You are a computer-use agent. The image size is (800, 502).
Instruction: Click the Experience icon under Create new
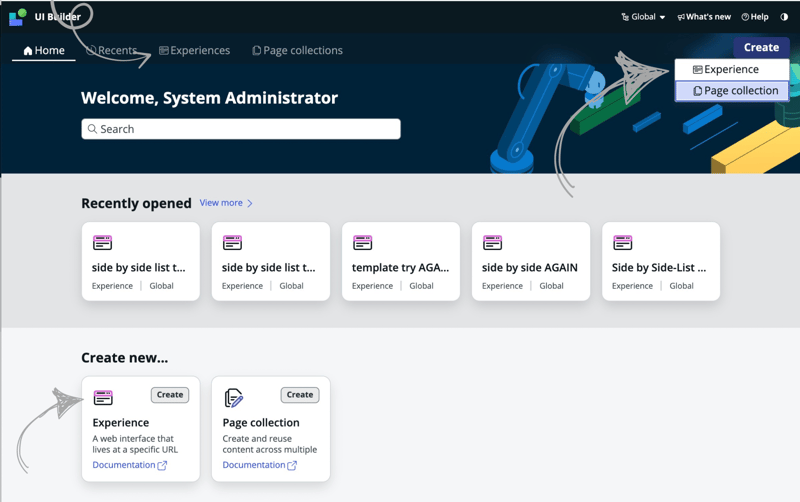click(x=103, y=397)
